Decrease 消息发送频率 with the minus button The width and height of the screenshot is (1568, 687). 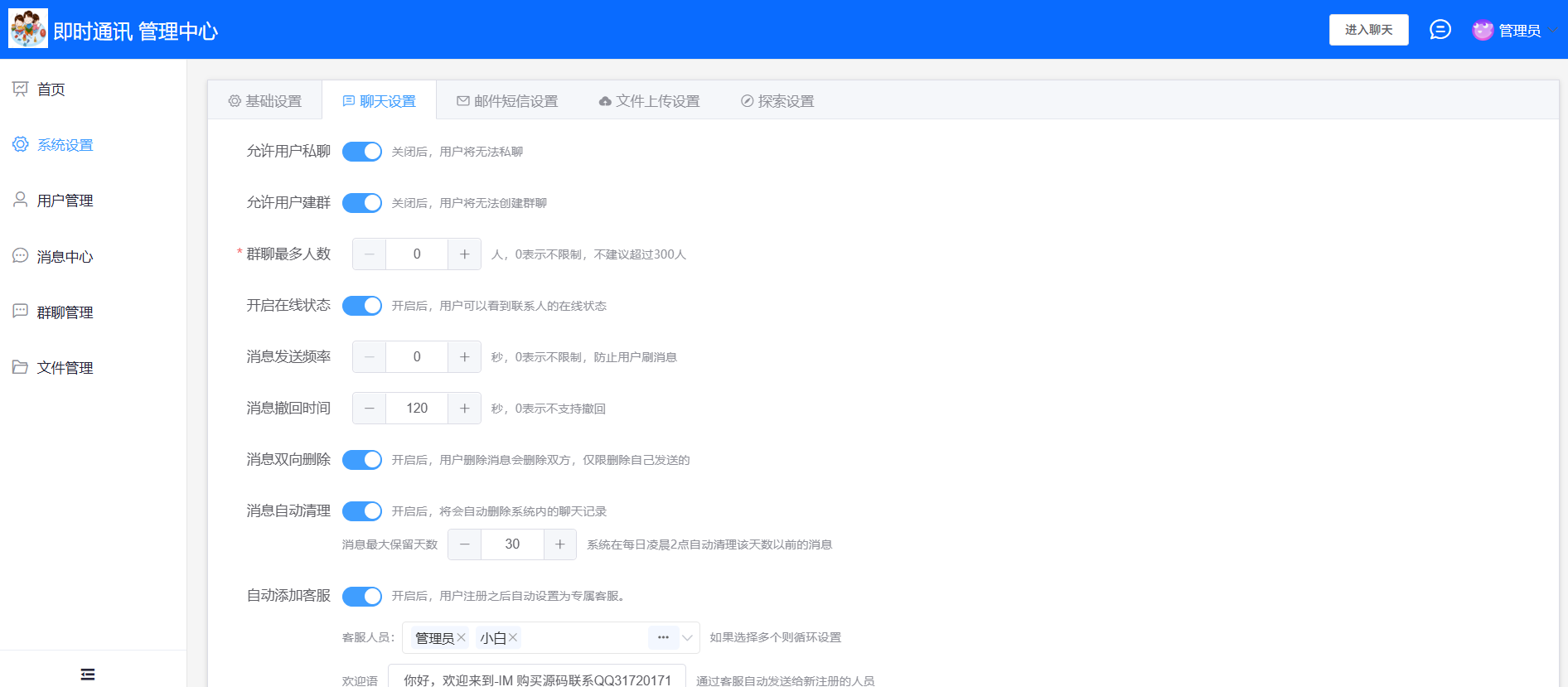370,357
